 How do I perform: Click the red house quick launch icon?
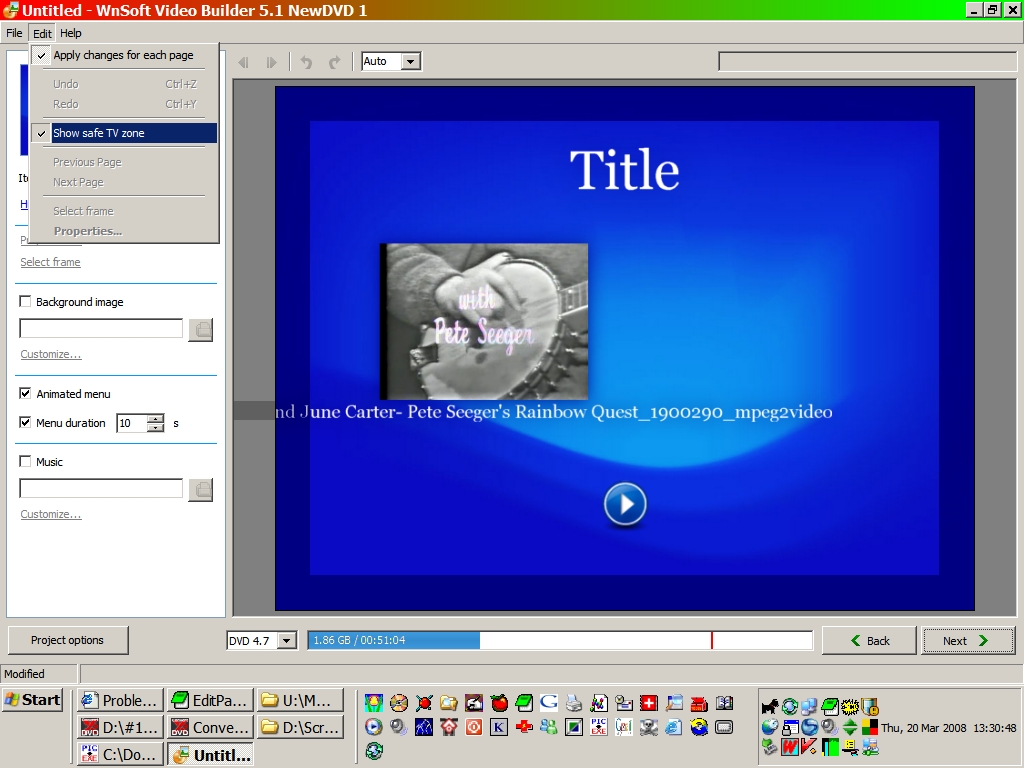[x=449, y=727]
